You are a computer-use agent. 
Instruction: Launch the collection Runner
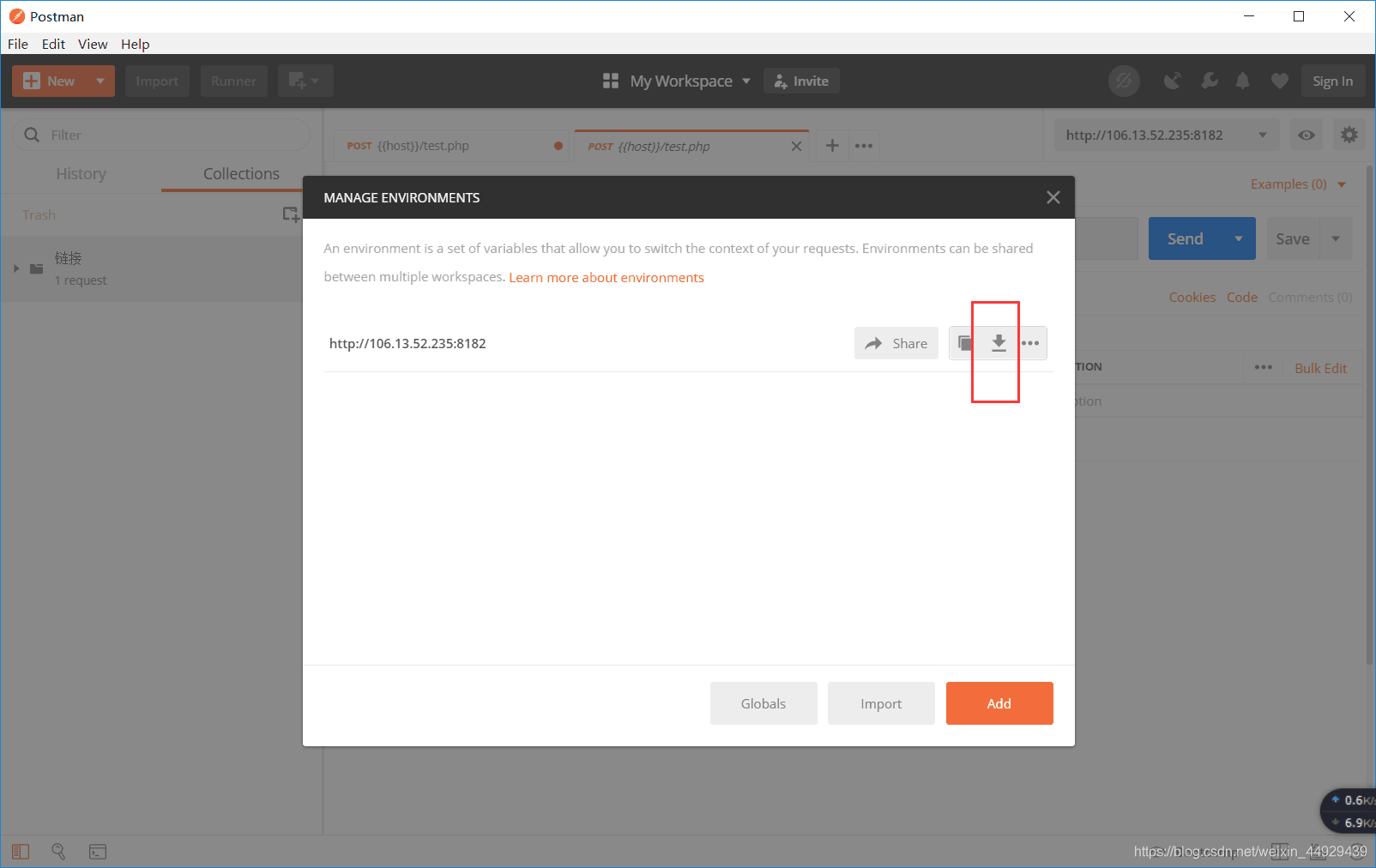234,81
